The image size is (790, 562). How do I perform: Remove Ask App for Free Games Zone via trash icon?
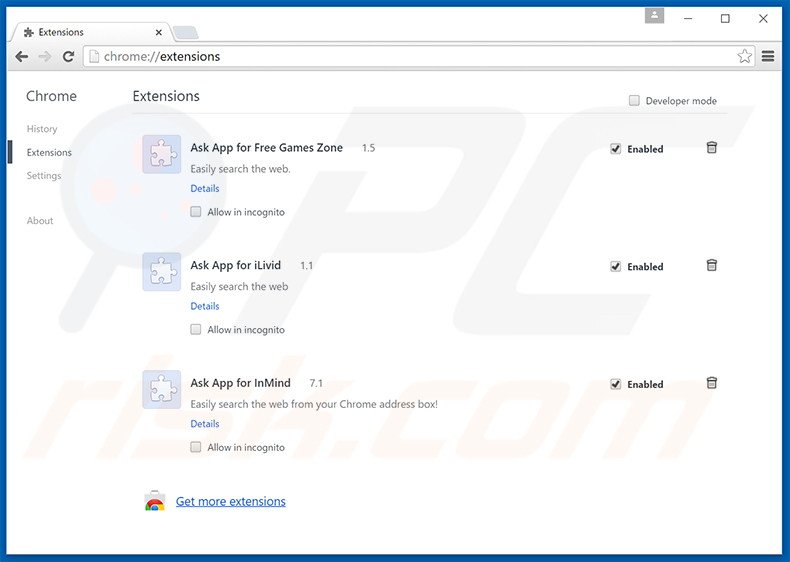711,148
